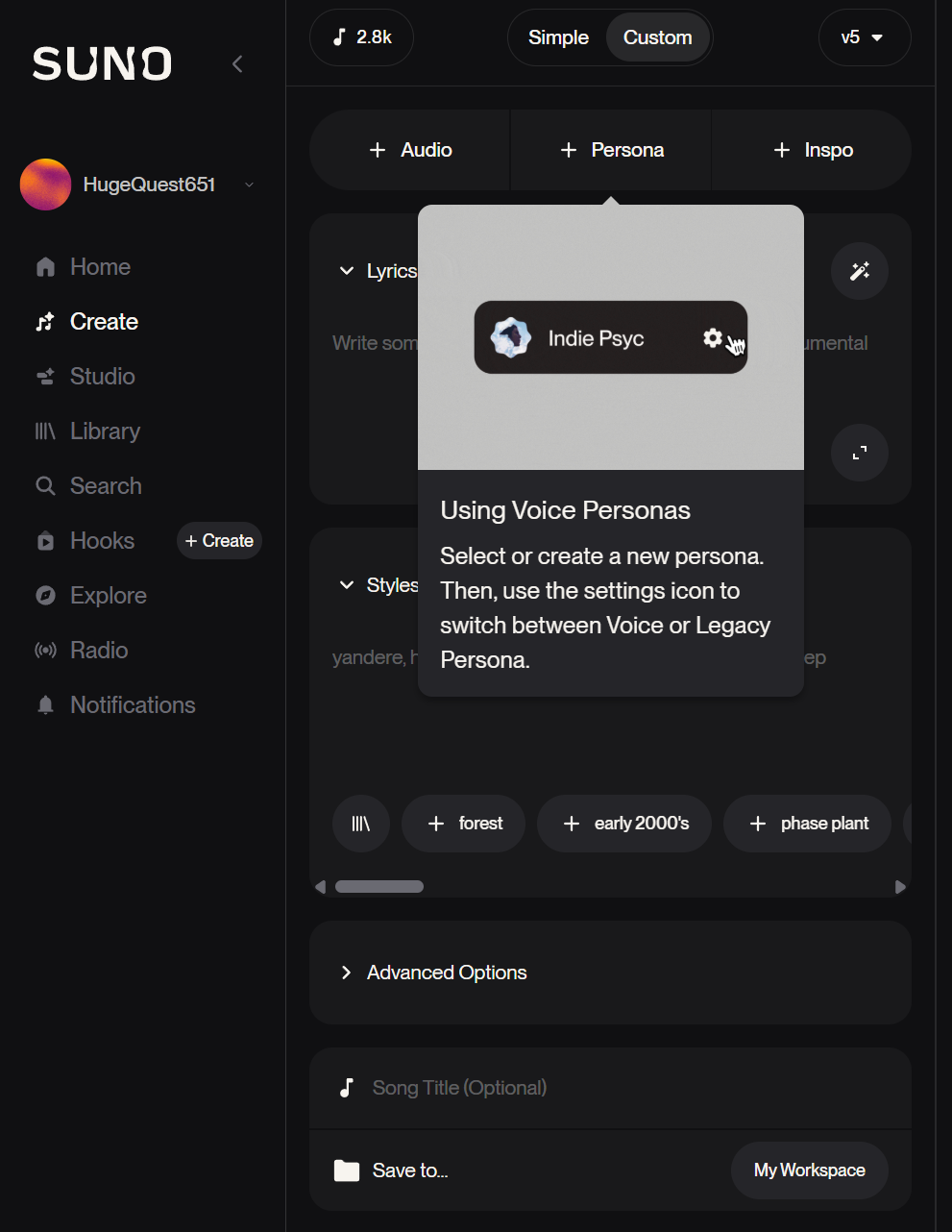The height and width of the screenshot is (1232, 952).
Task: Expand the Advanced Options section
Action: tap(446, 973)
